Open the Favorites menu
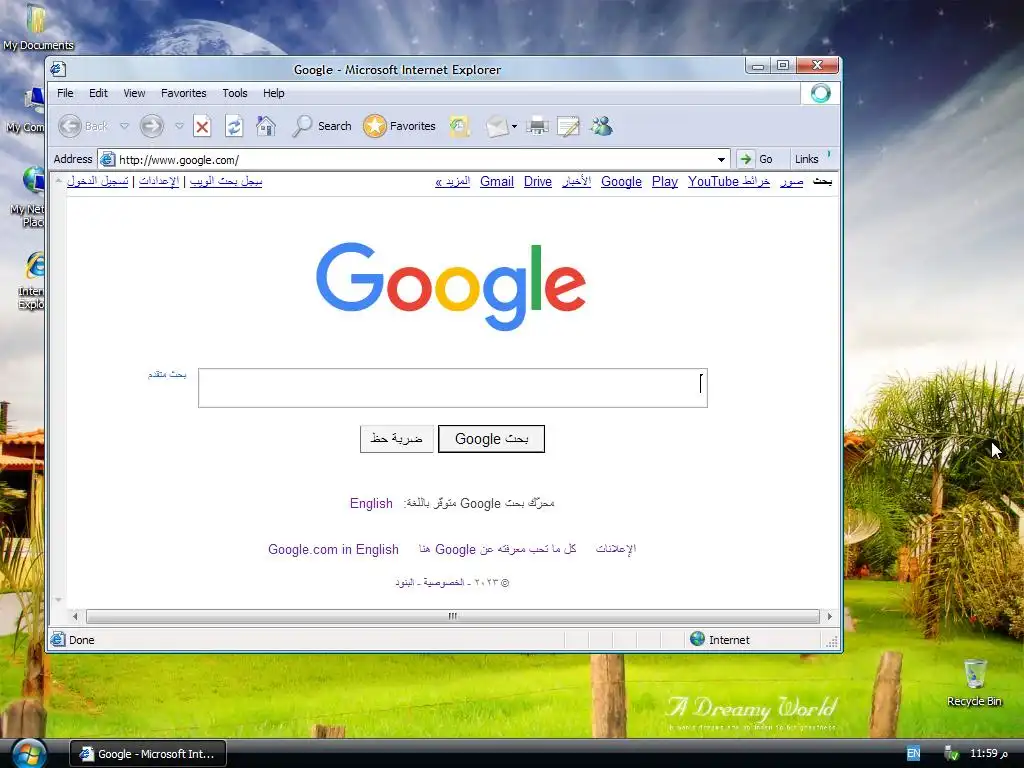Screen dimensions: 1024x768 [x=184, y=93]
